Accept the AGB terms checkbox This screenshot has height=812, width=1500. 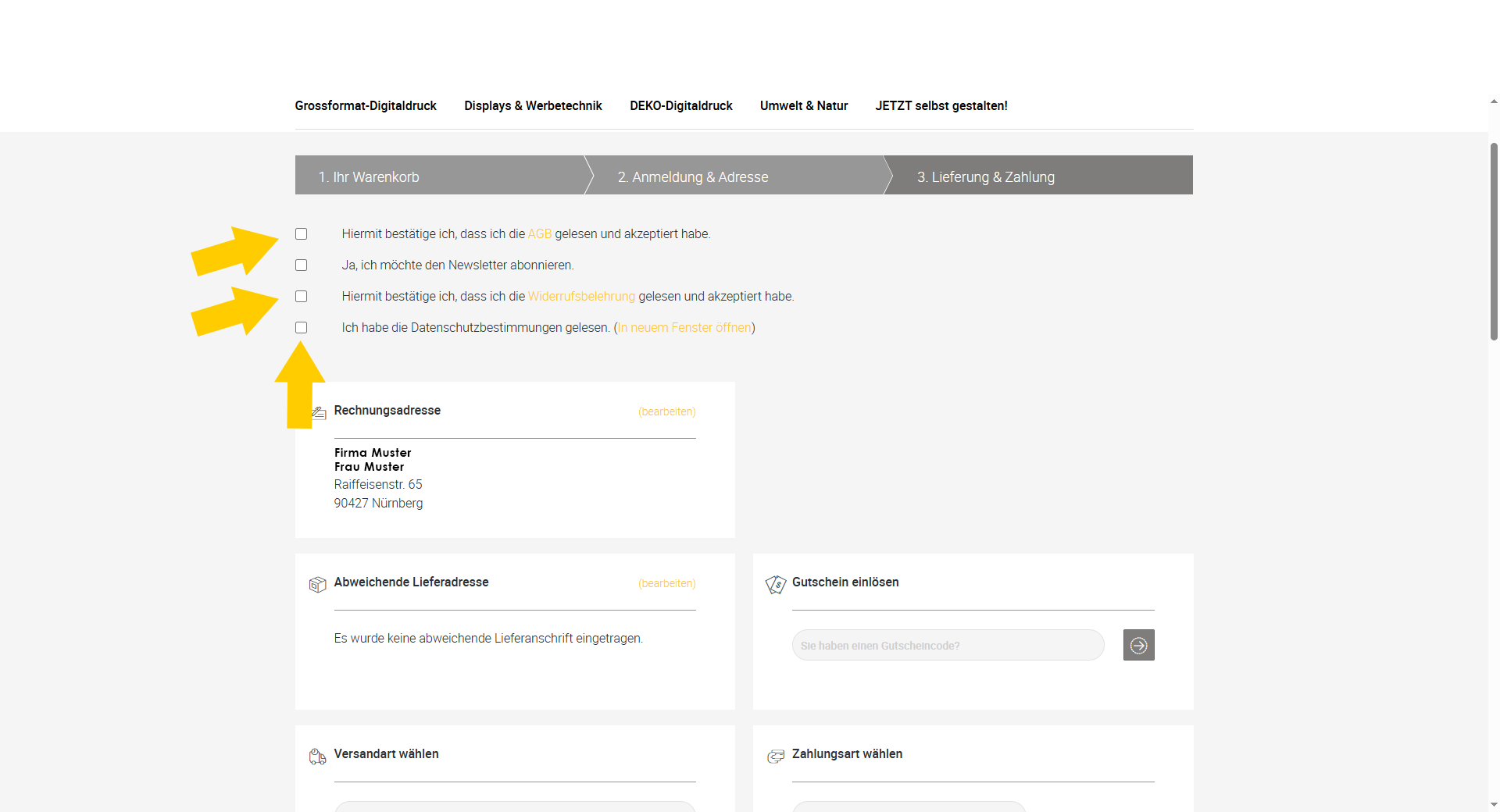click(302, 234)
